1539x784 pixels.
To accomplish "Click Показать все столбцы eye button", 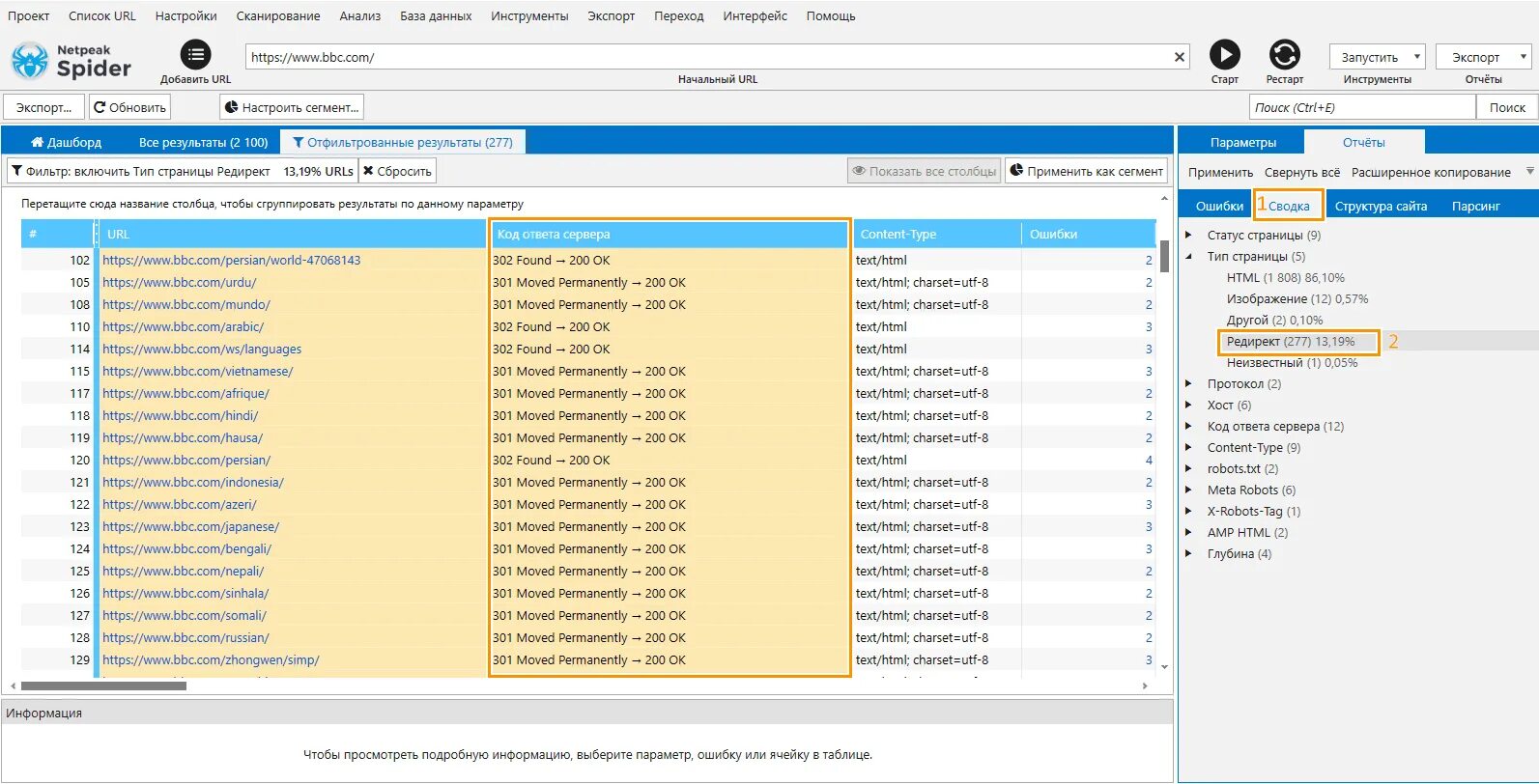I will [925, 171].
